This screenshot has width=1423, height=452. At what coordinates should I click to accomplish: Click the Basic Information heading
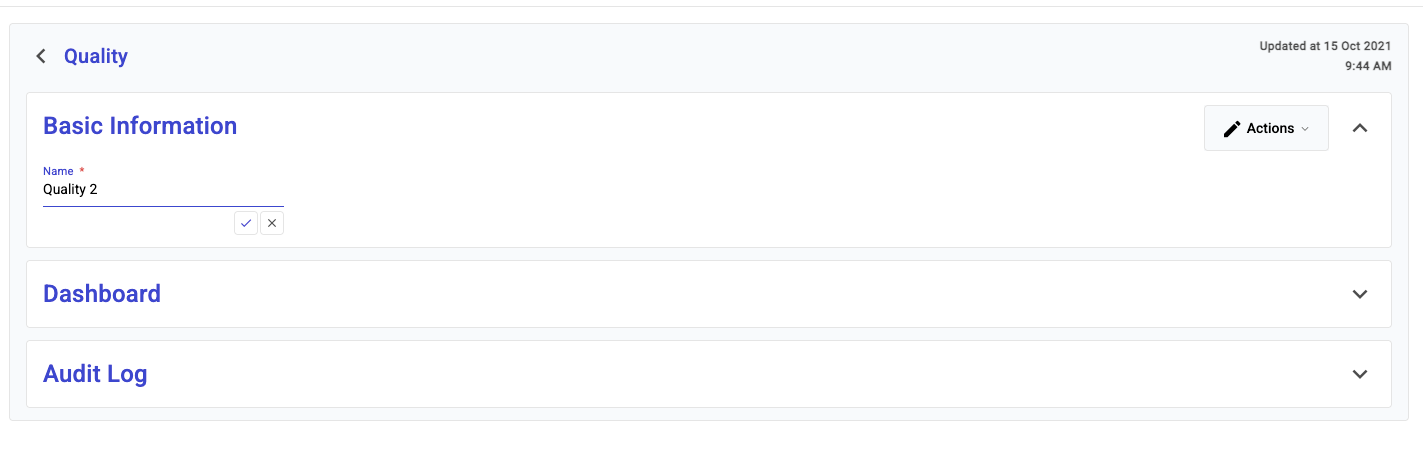[x=140, y=126]
